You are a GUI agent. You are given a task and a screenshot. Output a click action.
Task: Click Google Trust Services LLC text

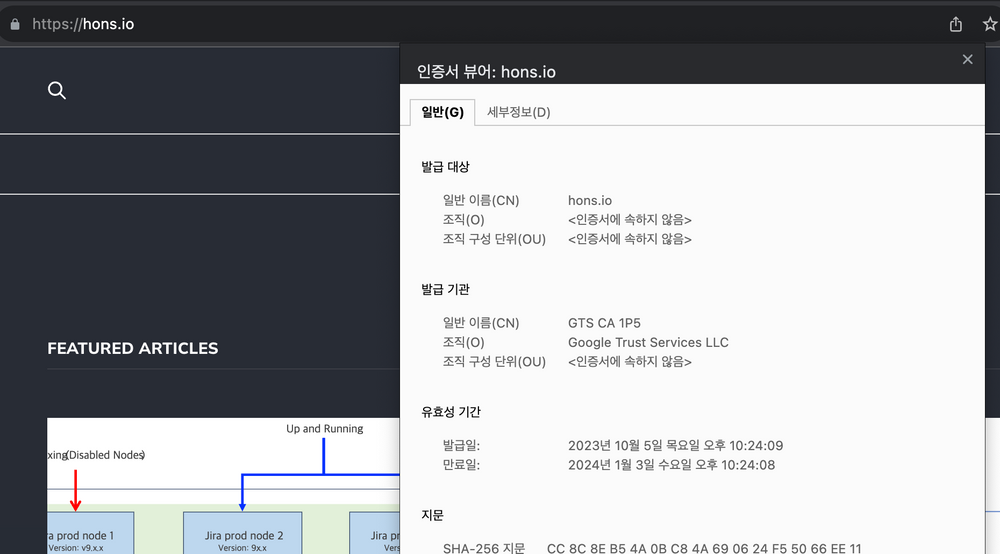pyautogui.click(x=648, y=342)
